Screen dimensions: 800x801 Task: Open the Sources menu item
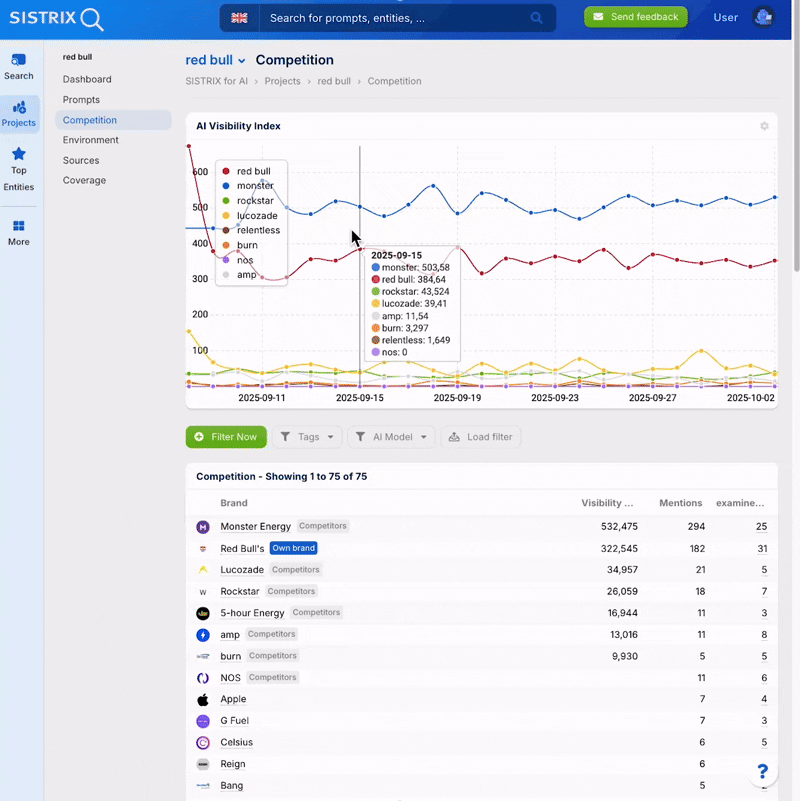tap(81, 160)
